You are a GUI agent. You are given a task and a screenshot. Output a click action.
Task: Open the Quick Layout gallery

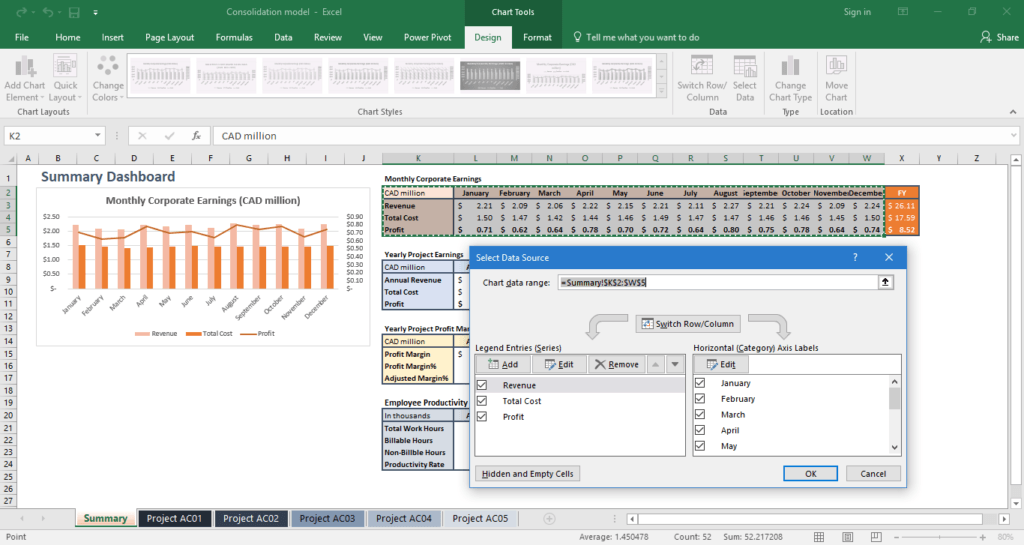65,67
